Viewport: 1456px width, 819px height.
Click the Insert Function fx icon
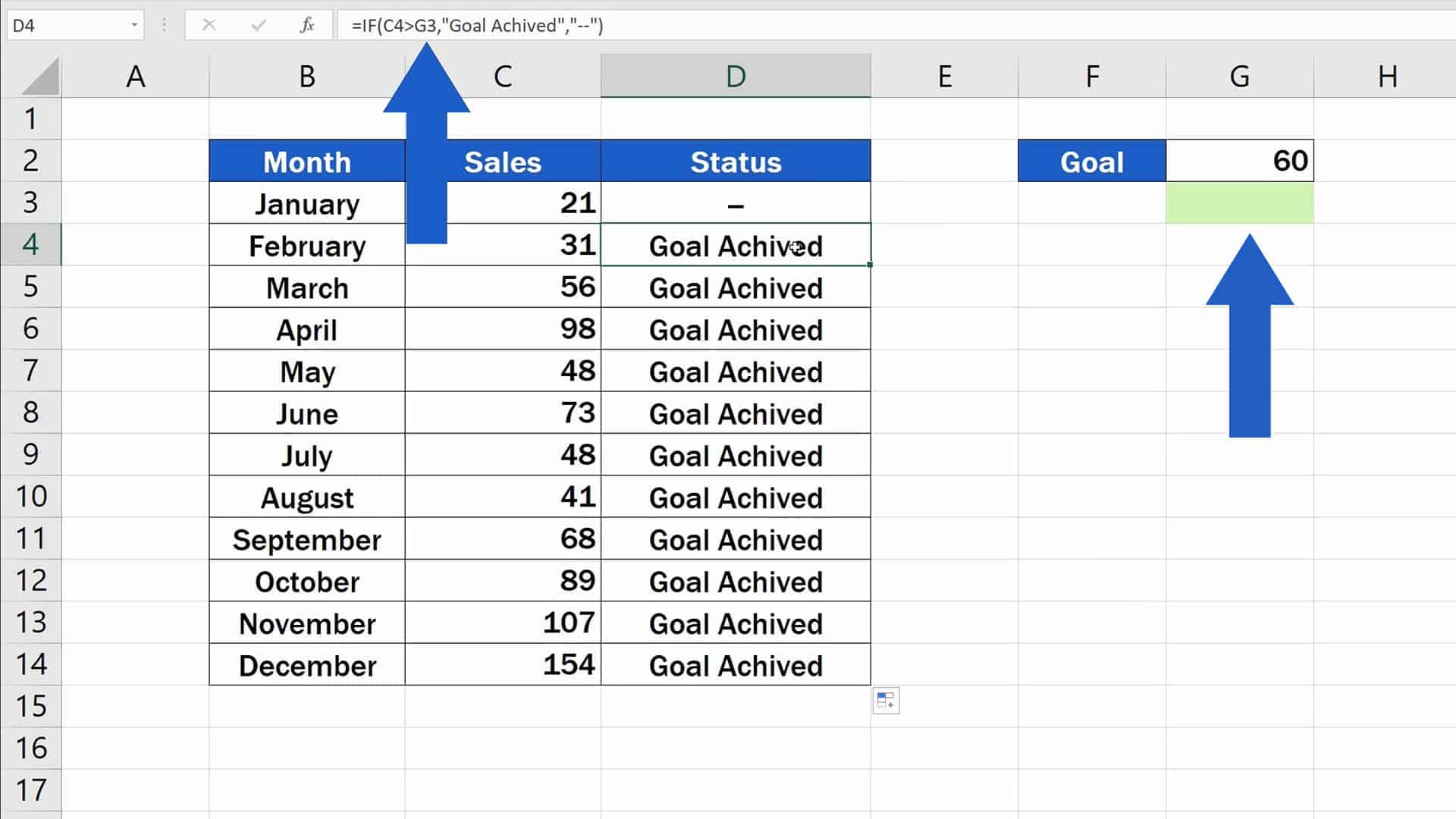[307, 25]
